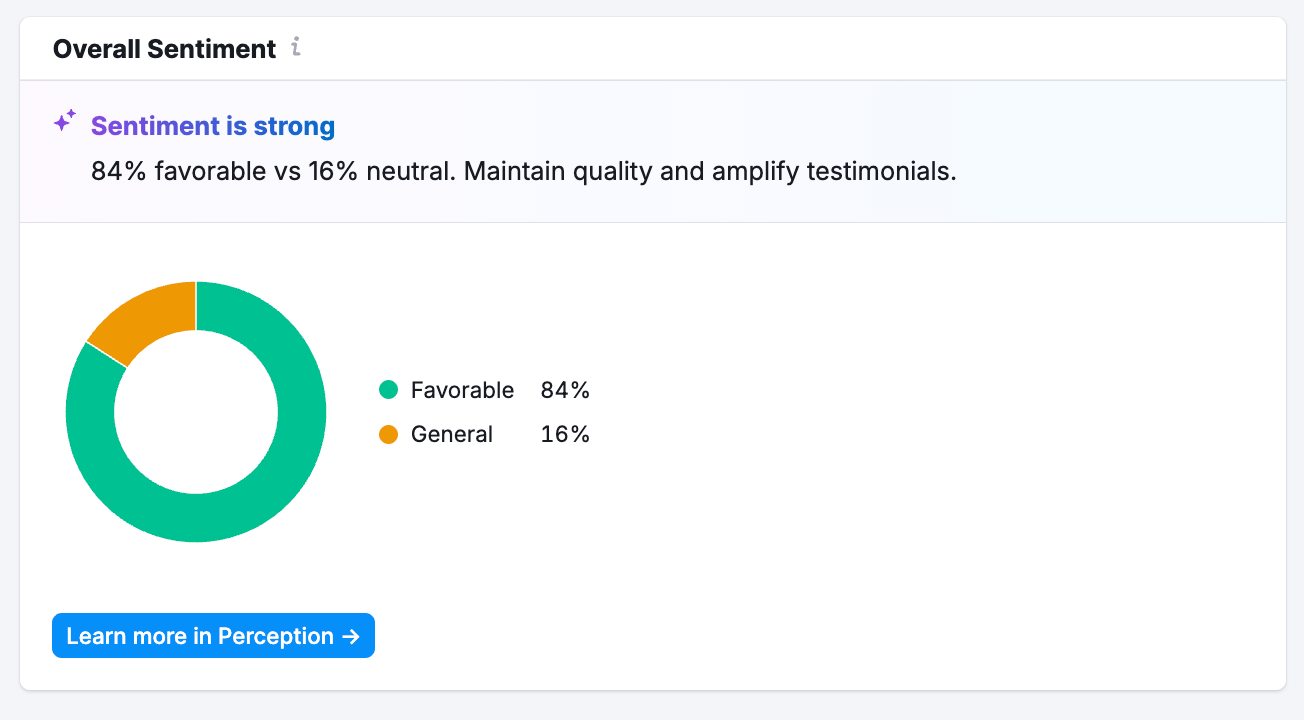The height and width of the screenshot is (720, 1304).
Task: Click the purple sparkle AI icon
Action: point(64,121)
